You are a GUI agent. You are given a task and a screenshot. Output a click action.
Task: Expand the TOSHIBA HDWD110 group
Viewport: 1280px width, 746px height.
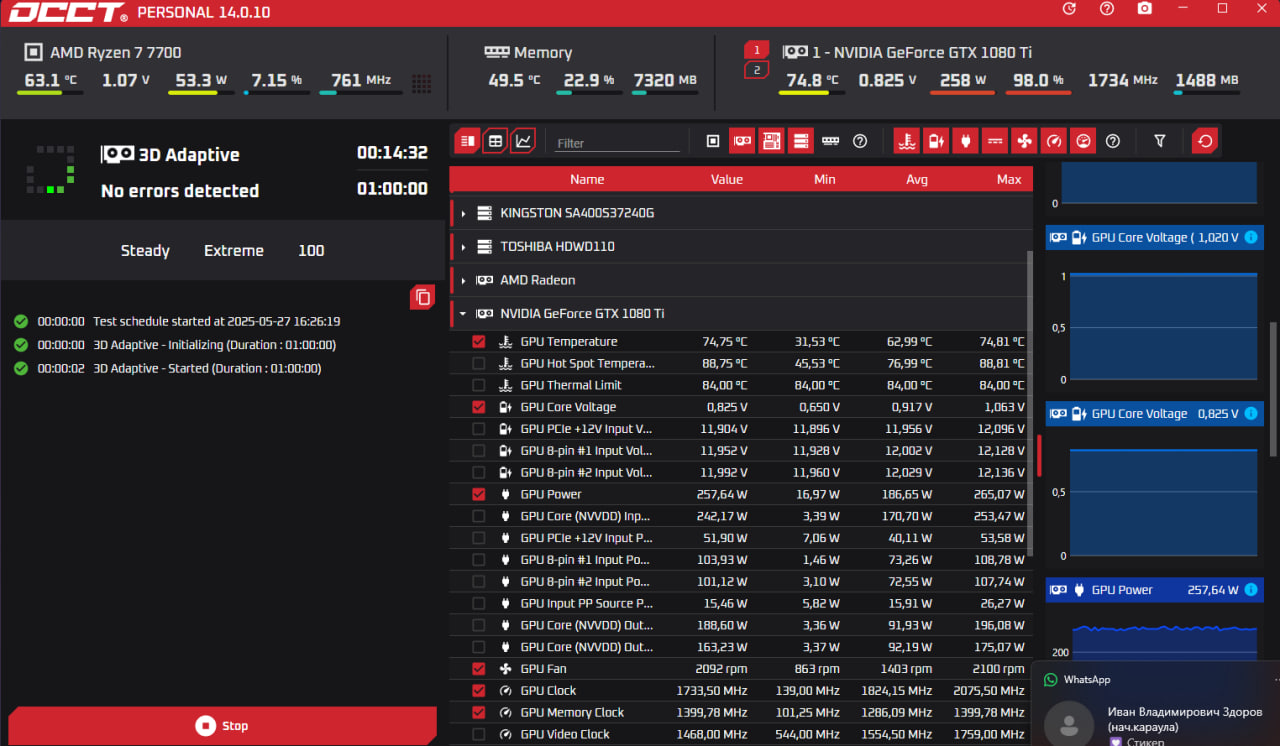coord(463,247)
